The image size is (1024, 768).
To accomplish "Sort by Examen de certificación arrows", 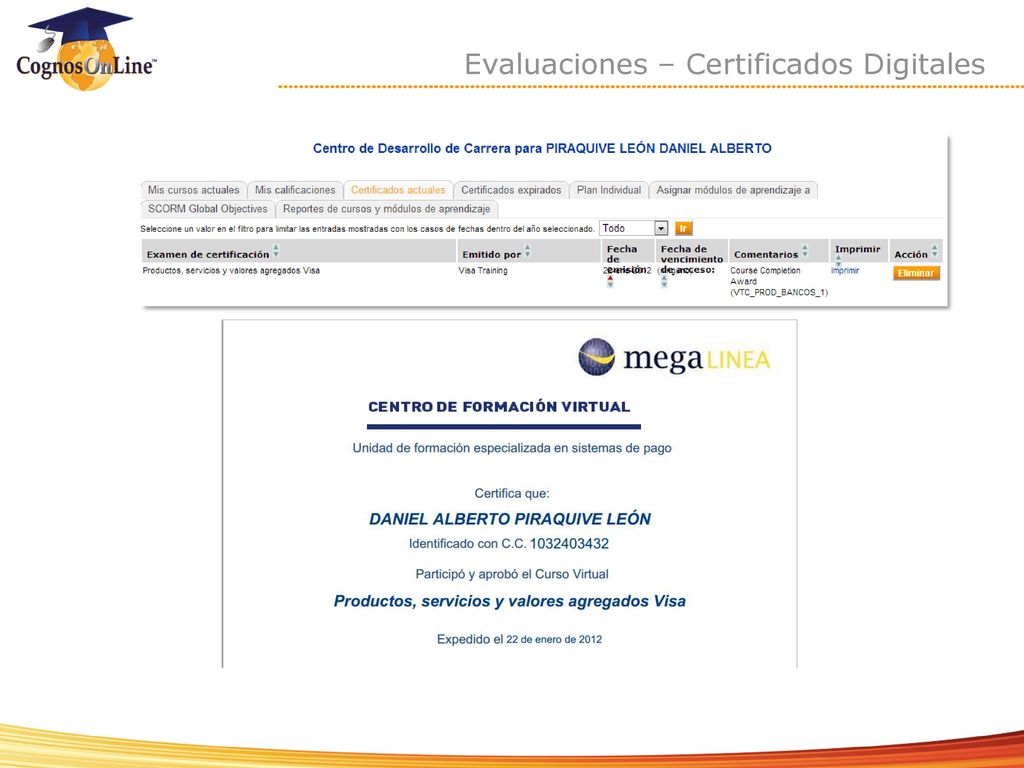I will pos(276,251).
